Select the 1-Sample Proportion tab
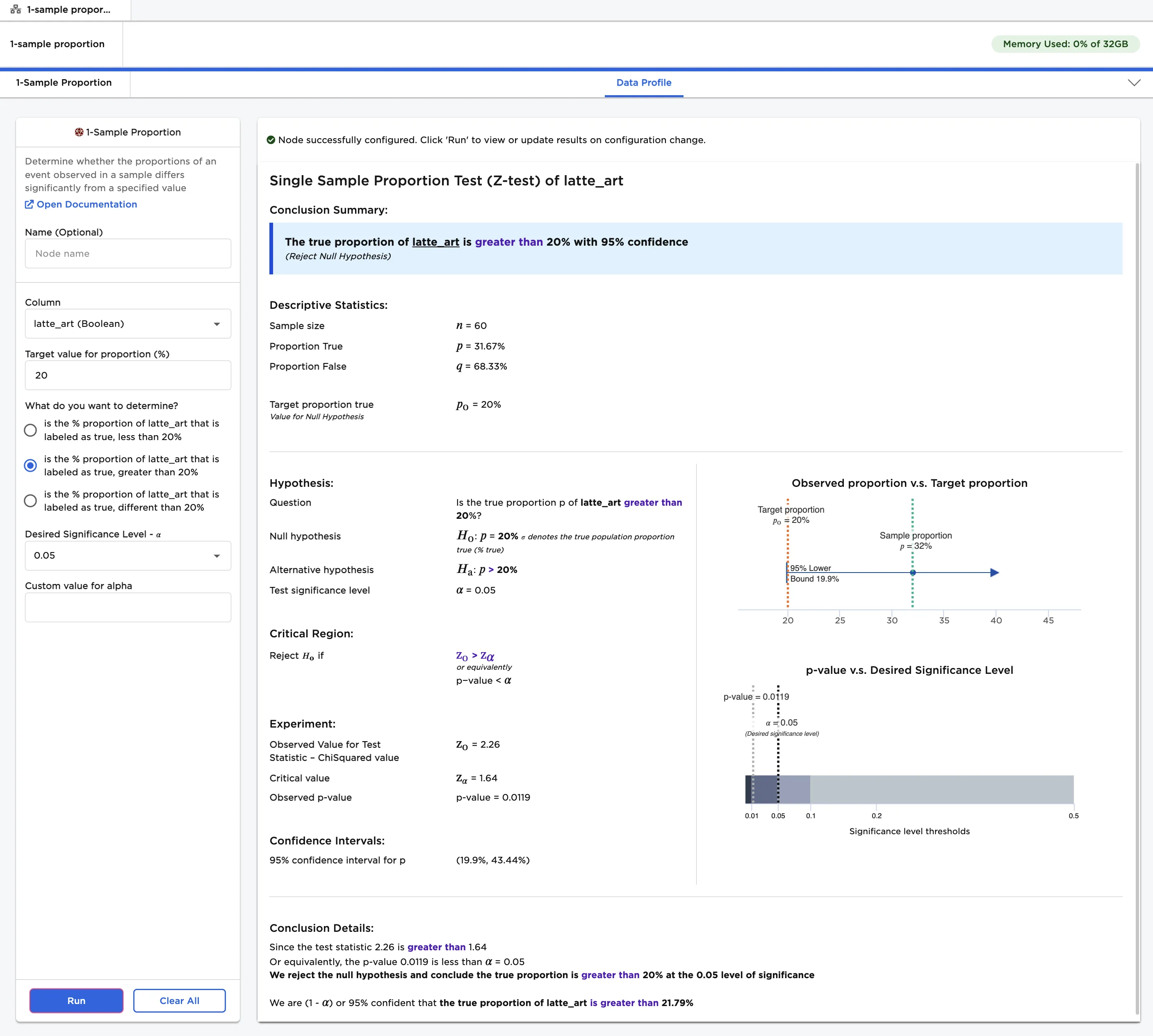Viewport: 1153px width, 1036px height. pos(64,82)
